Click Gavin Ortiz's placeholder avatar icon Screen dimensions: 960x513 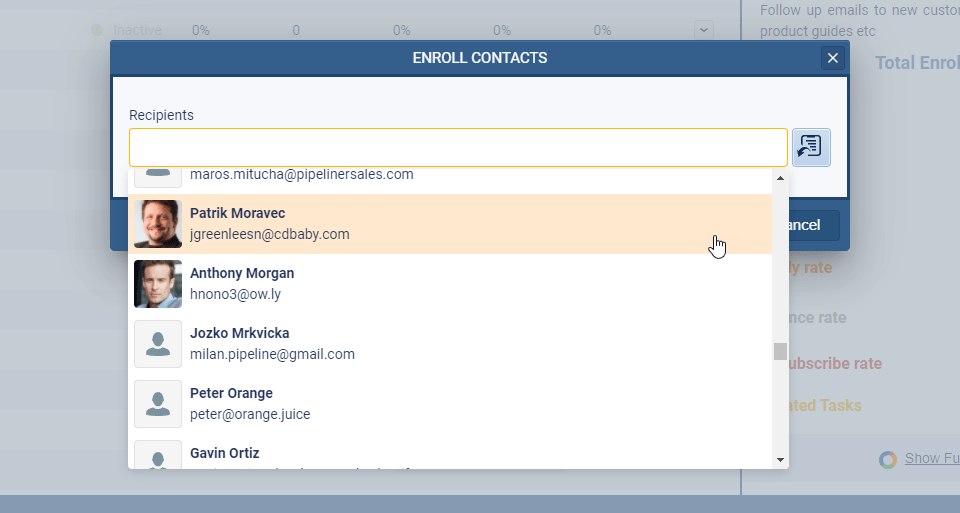point(158,456)
